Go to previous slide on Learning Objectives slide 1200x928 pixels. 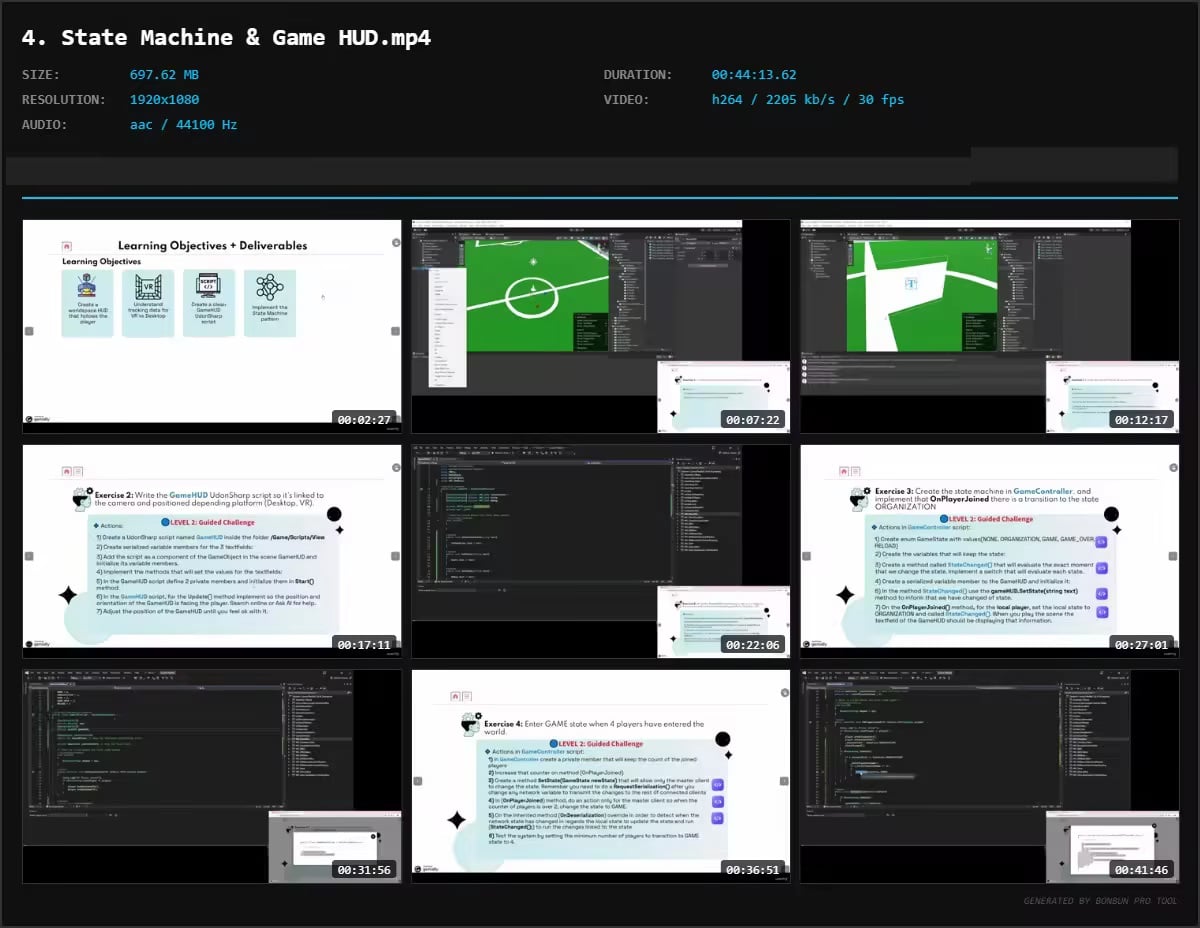pyautogui.click(x=29, y=331)
